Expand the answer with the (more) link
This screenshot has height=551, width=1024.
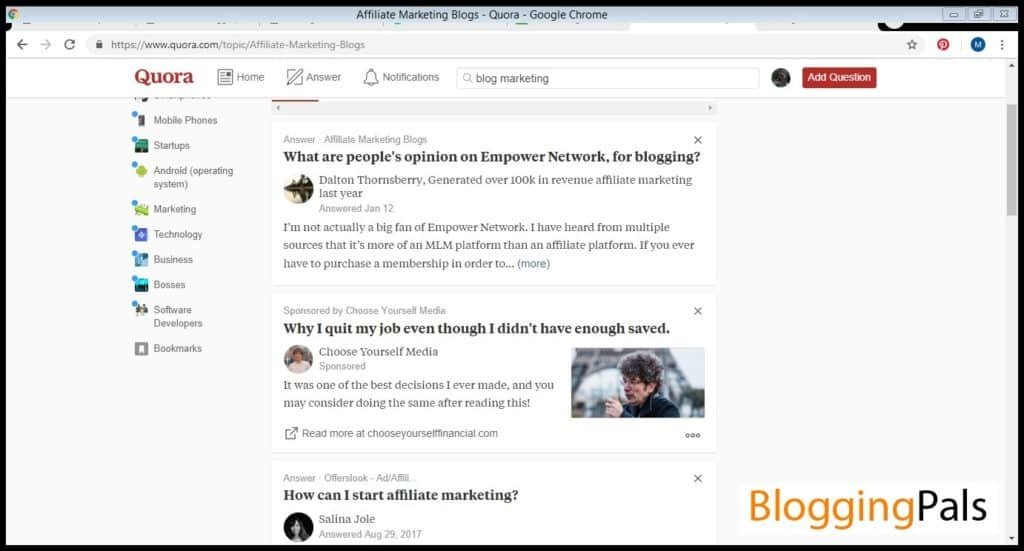pyautogui.click(x=534, y=264)
